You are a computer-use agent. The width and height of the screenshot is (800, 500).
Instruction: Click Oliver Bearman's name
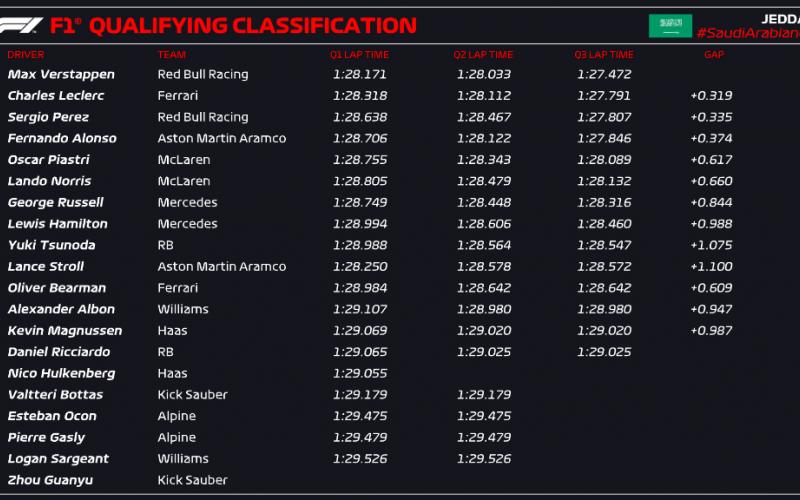(x=57, y=288)
